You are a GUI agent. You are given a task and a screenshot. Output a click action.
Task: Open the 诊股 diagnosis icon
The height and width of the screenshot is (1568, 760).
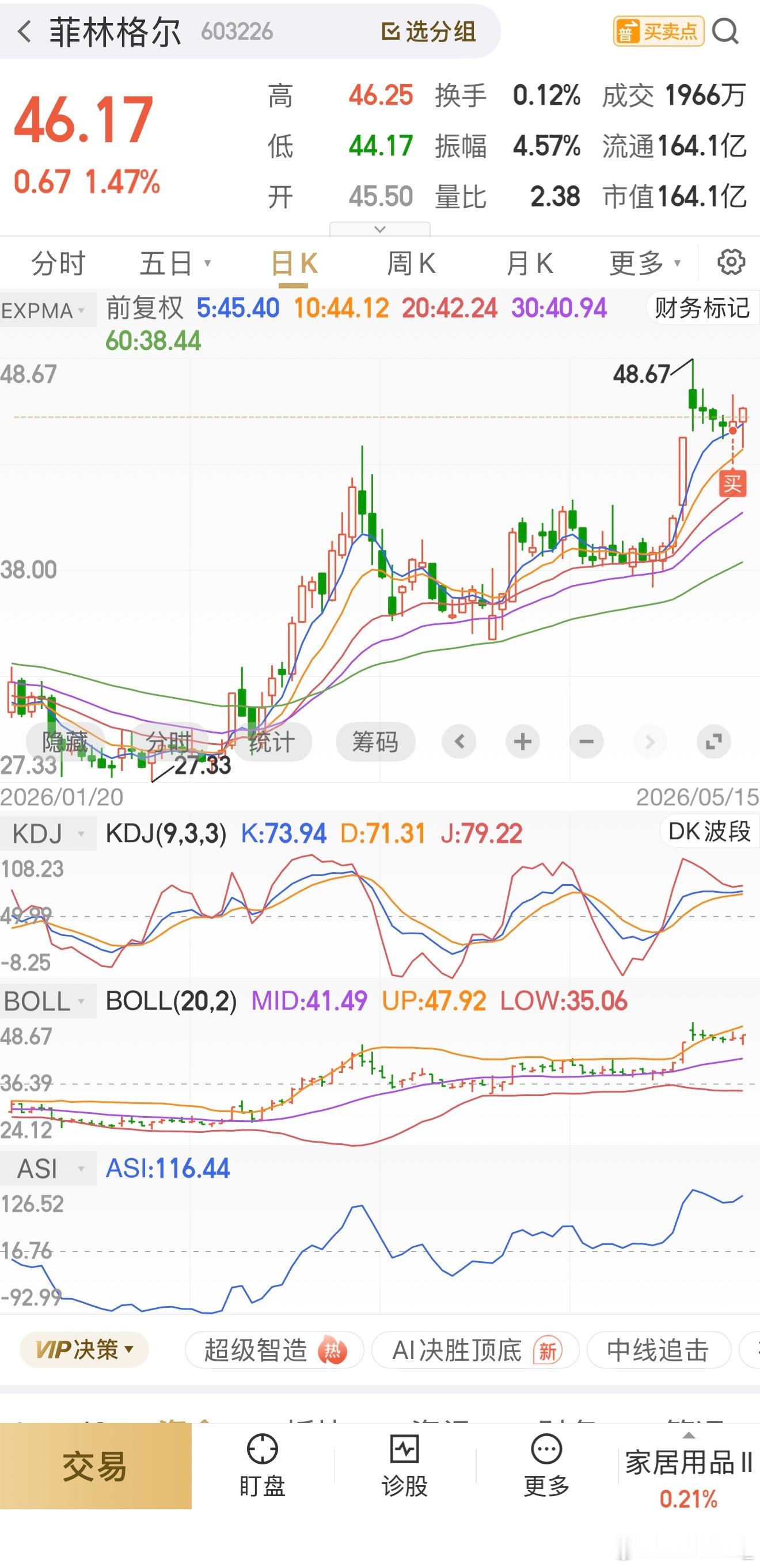404,1466
